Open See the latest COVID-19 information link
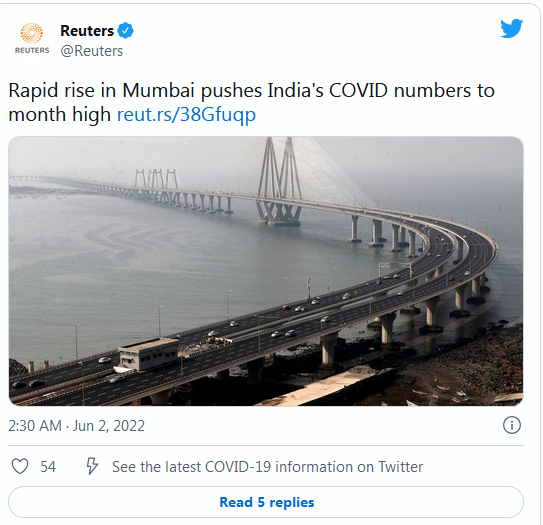 [x=267, y=467]
